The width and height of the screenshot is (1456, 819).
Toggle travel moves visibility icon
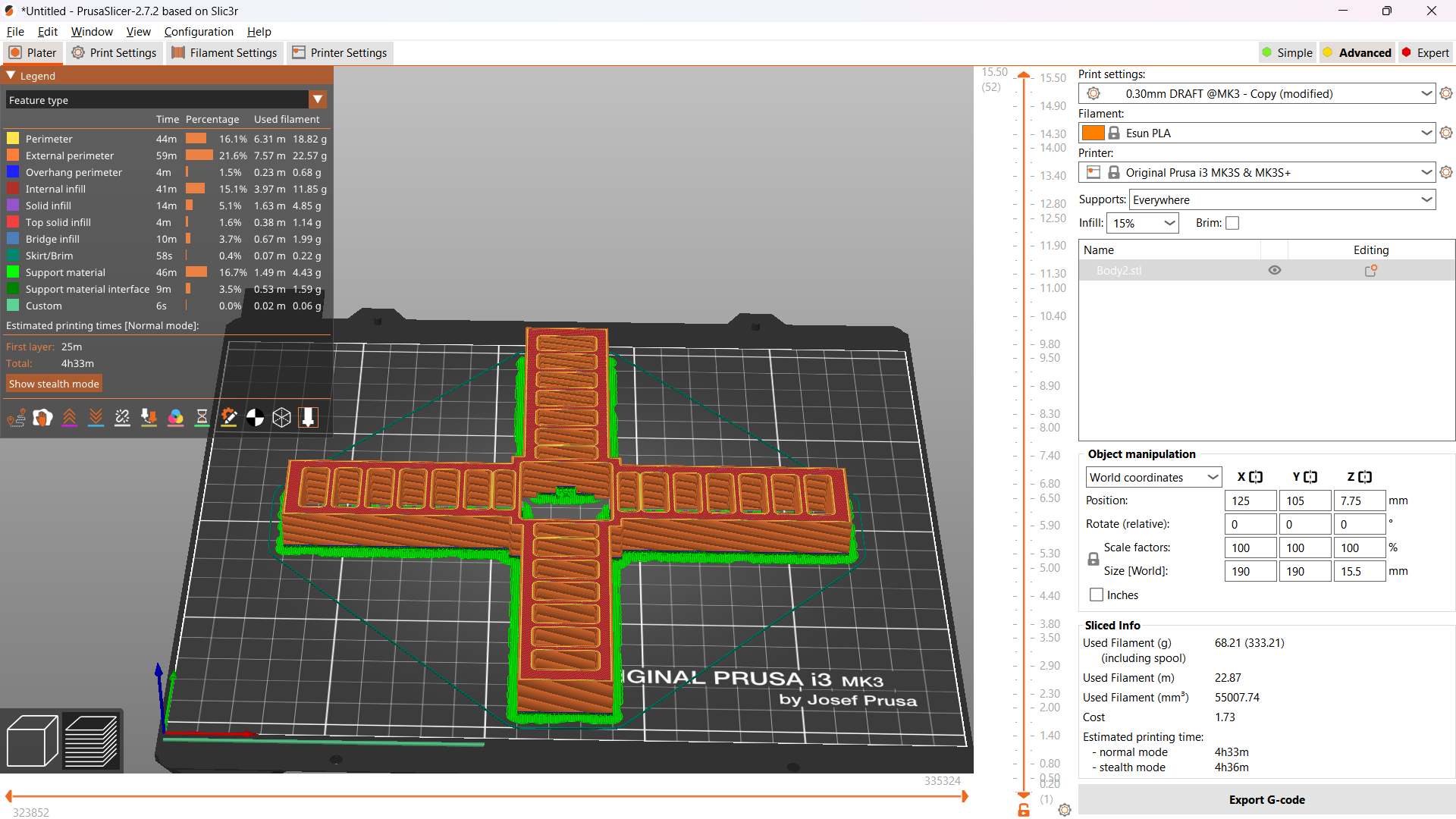pyautogui.click(x=16, y=418)
